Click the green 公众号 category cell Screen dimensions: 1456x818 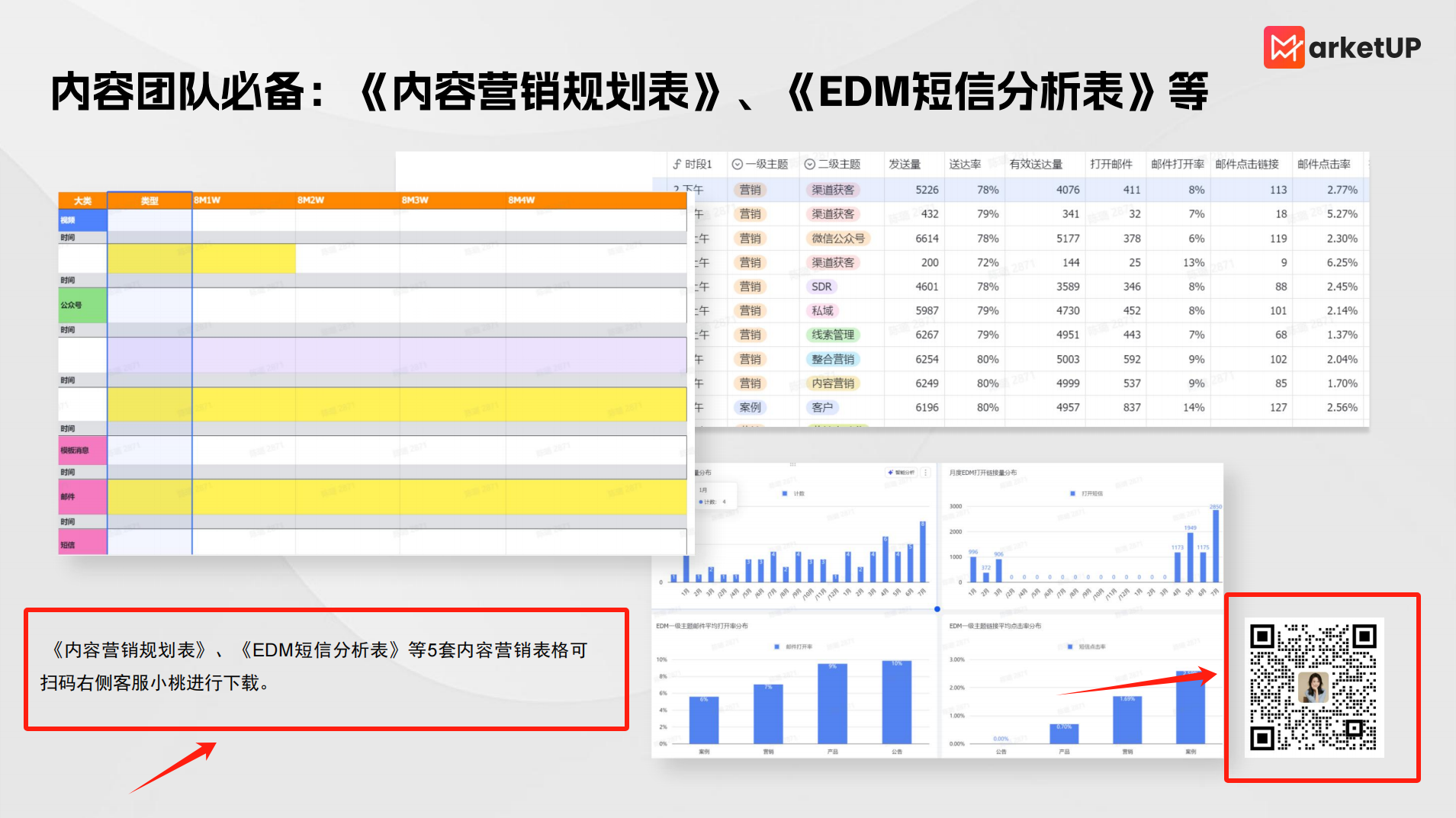[x=82, y=305]
